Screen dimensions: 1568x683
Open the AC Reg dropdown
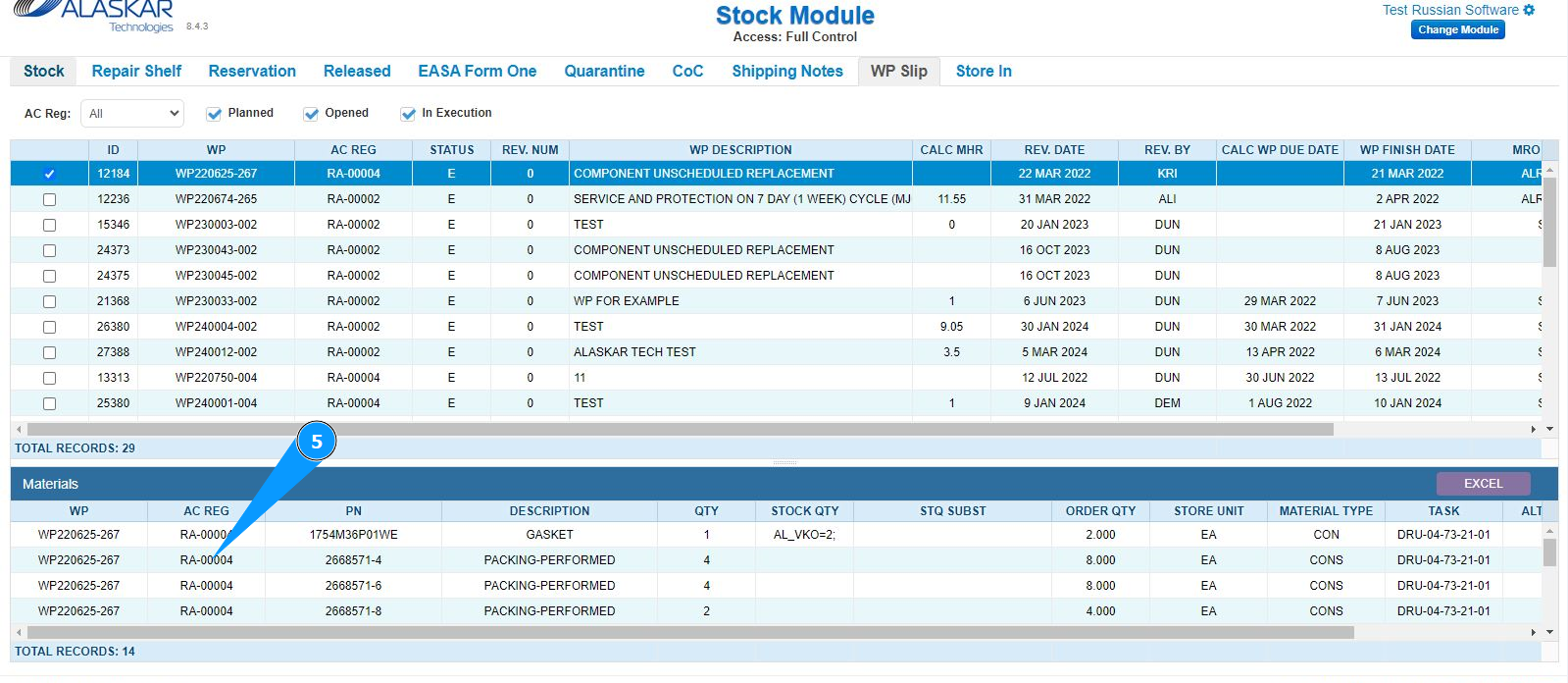[x=132, y=114]
